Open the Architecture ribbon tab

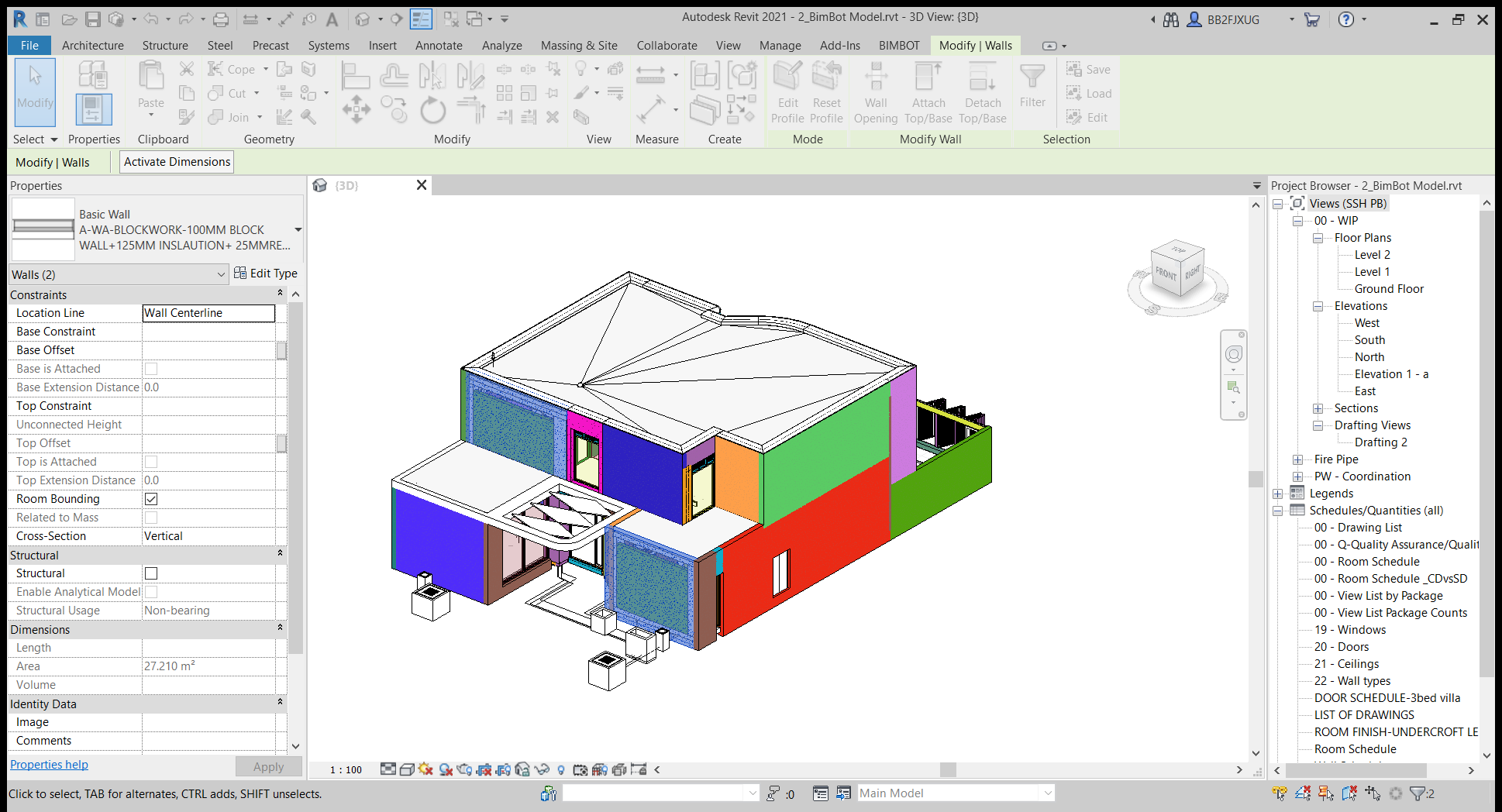pos(92,46)
